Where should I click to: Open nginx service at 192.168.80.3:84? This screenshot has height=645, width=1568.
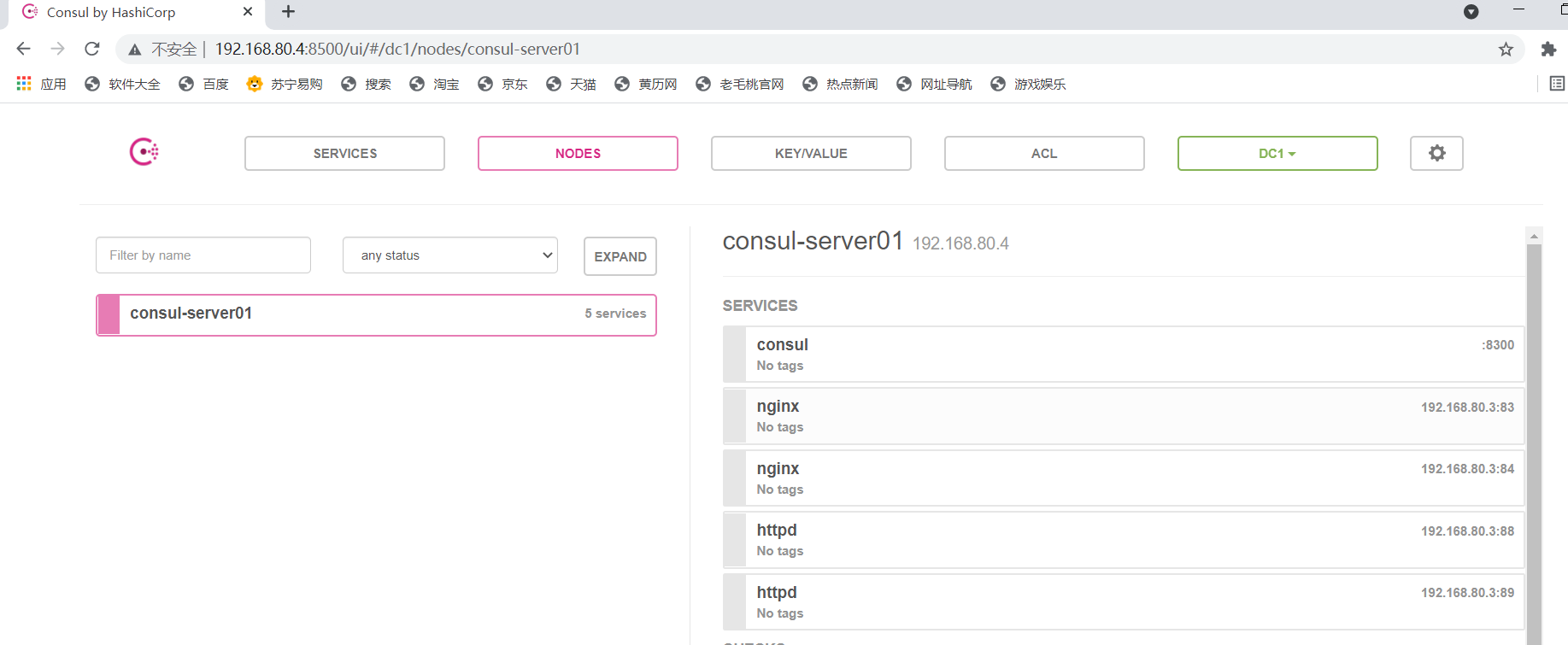(1124, 478)
